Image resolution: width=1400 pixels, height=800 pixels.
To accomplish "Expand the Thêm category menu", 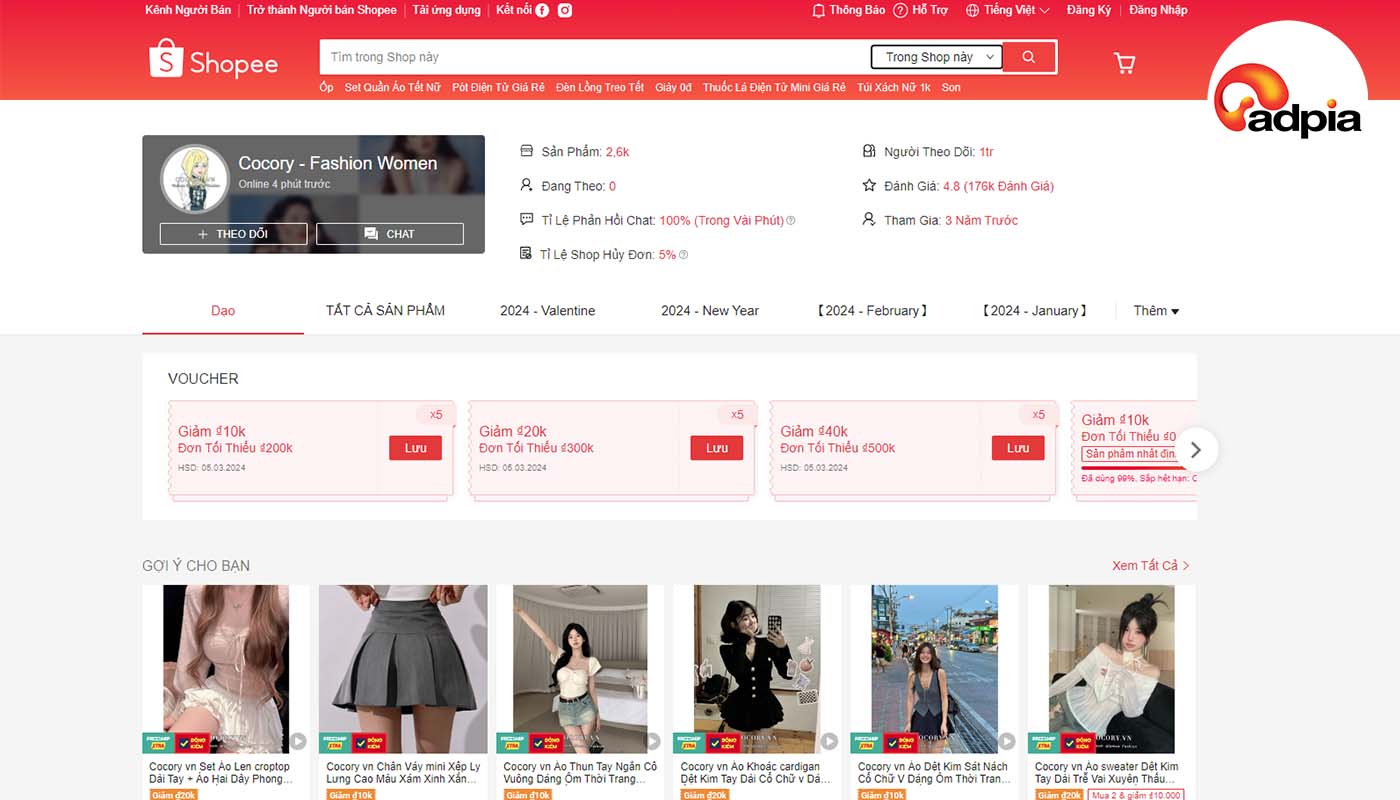I will coord(1156,311).
